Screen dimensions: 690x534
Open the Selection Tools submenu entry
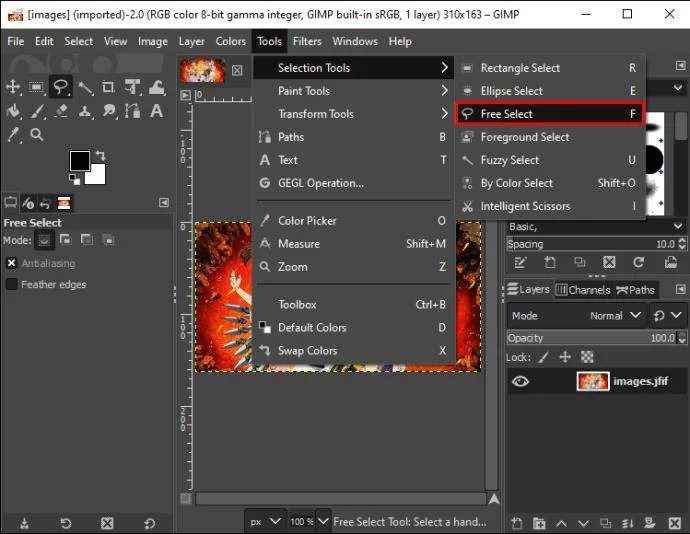coord(353,68)
